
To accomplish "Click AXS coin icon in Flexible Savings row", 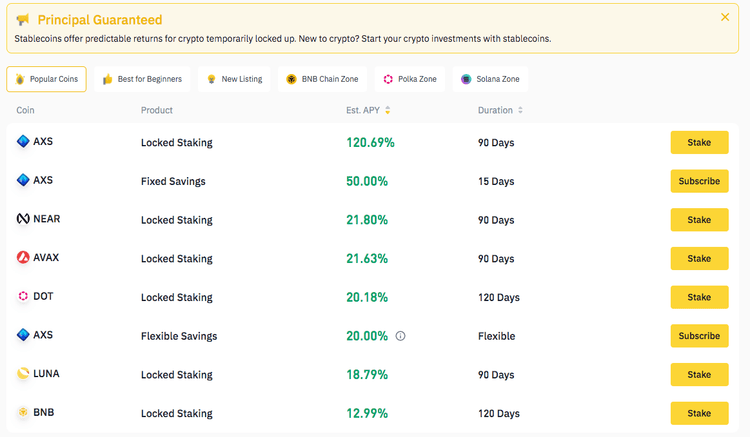I will pyautogui.click(x=23, y=335).
